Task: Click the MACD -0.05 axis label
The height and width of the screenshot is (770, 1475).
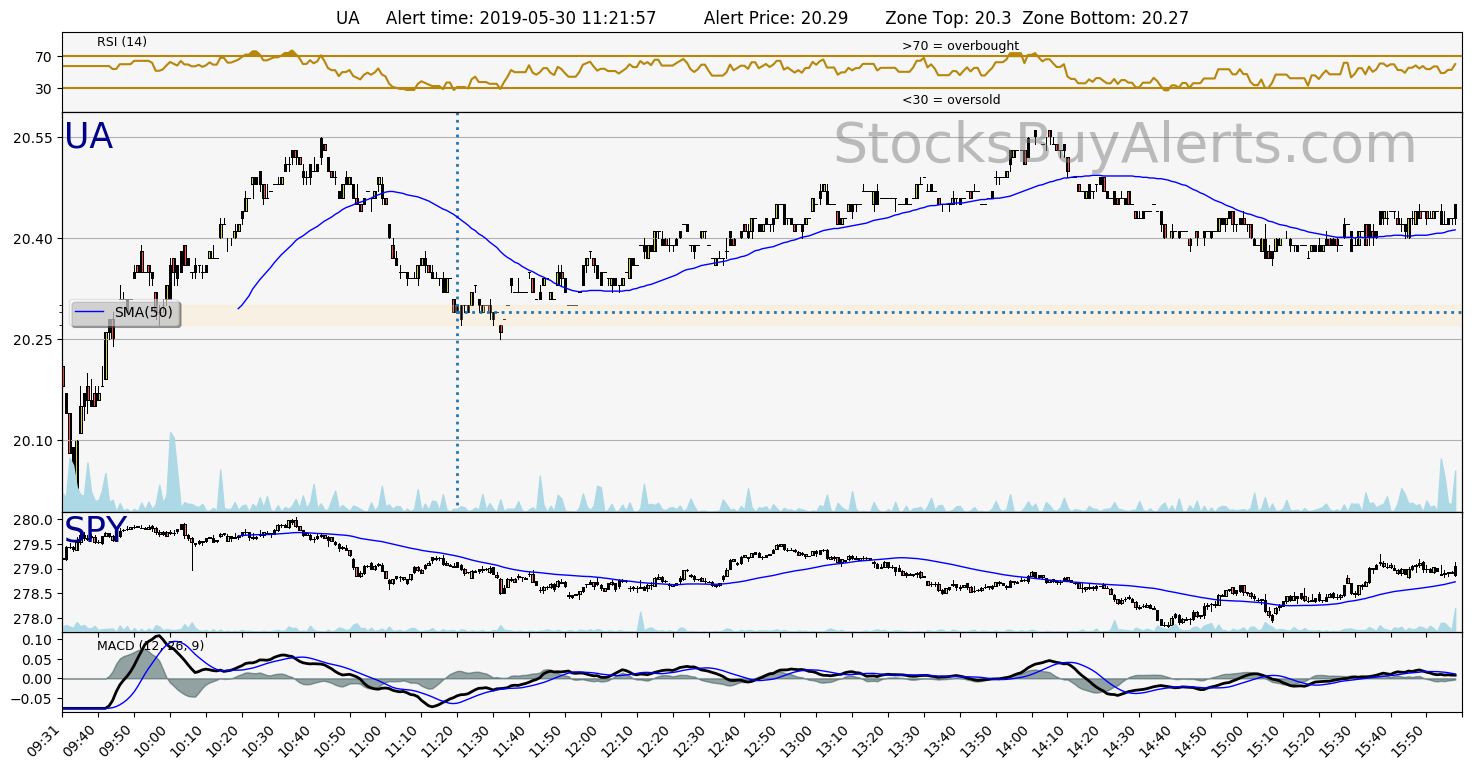Action: [32, 699]
